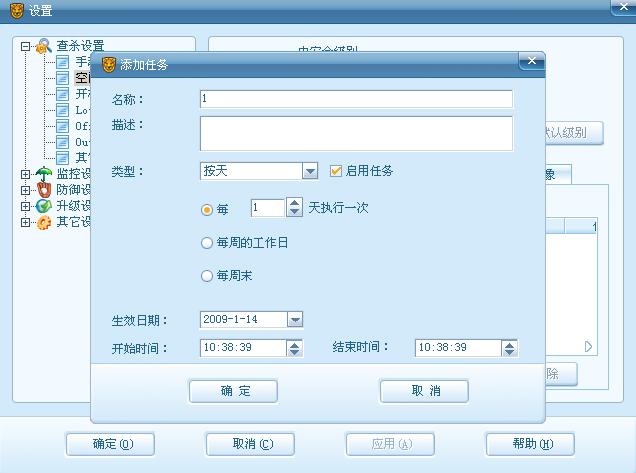
Task: Click 帮助(H) in the 设置 window
Action: coord(530,444)
